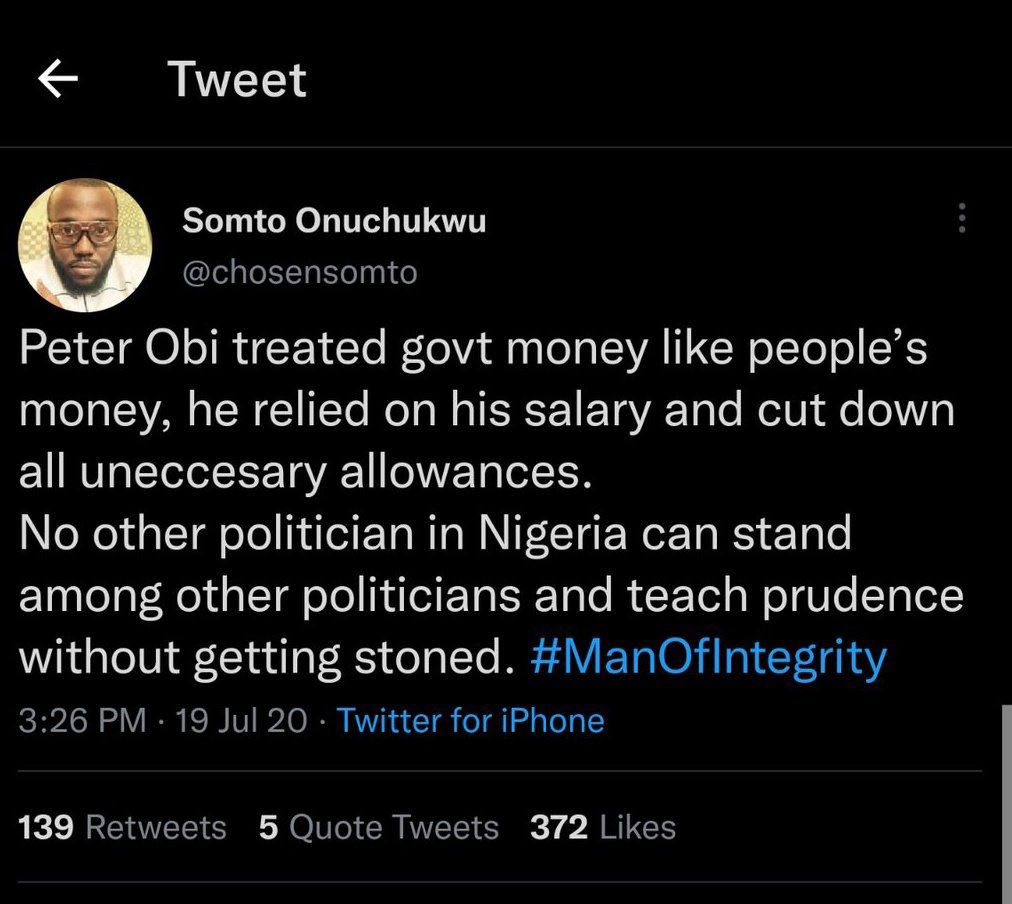The width and height of the screenshot is (1012, 904).
Task: Open Somto Onuchukwu's profile picture
Action: point(85,245)
